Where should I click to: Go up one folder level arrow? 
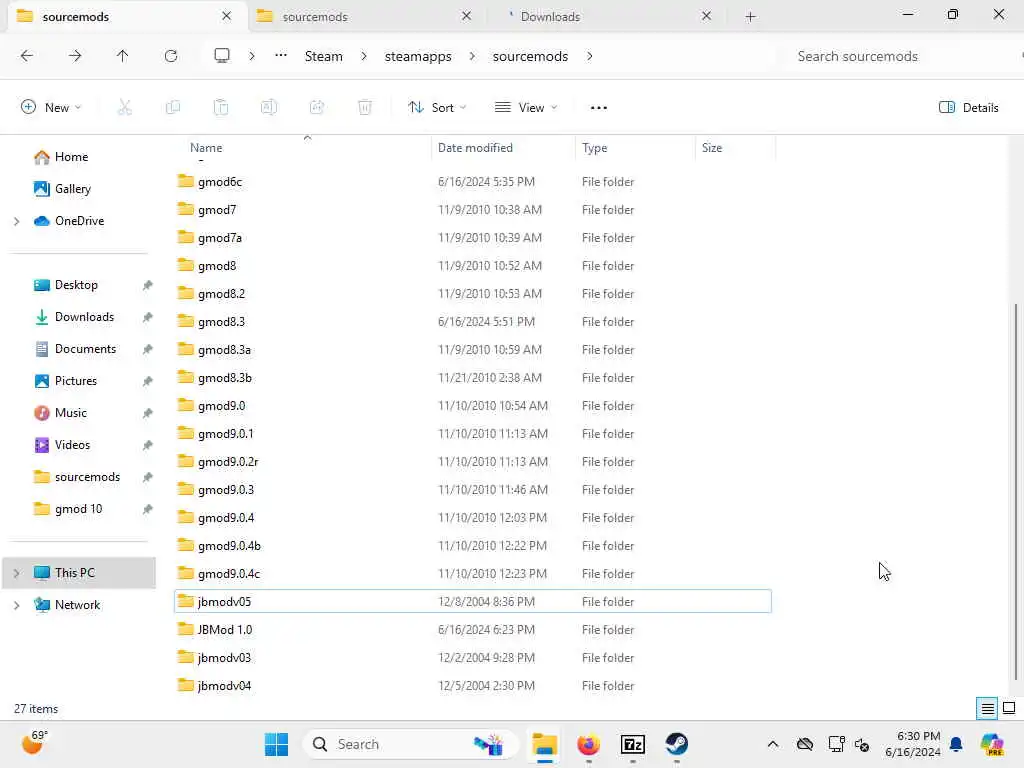coord(123,56)
